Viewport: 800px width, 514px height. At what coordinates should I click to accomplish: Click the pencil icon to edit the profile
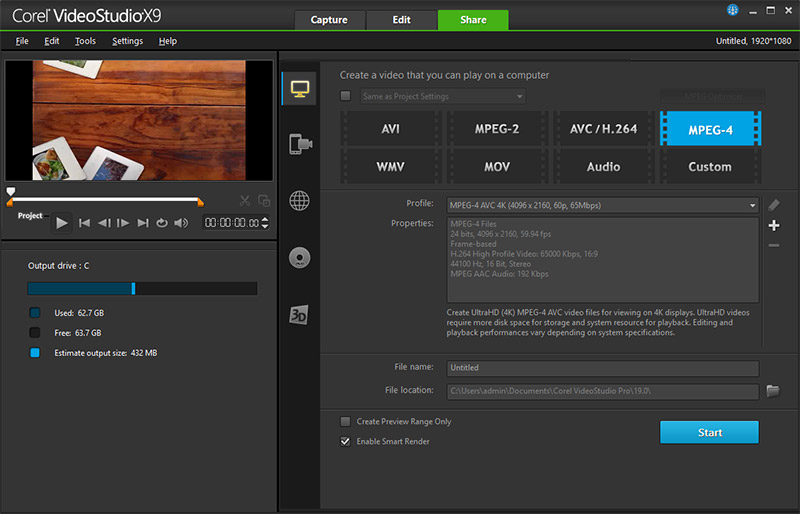click(x=774, y=205)
